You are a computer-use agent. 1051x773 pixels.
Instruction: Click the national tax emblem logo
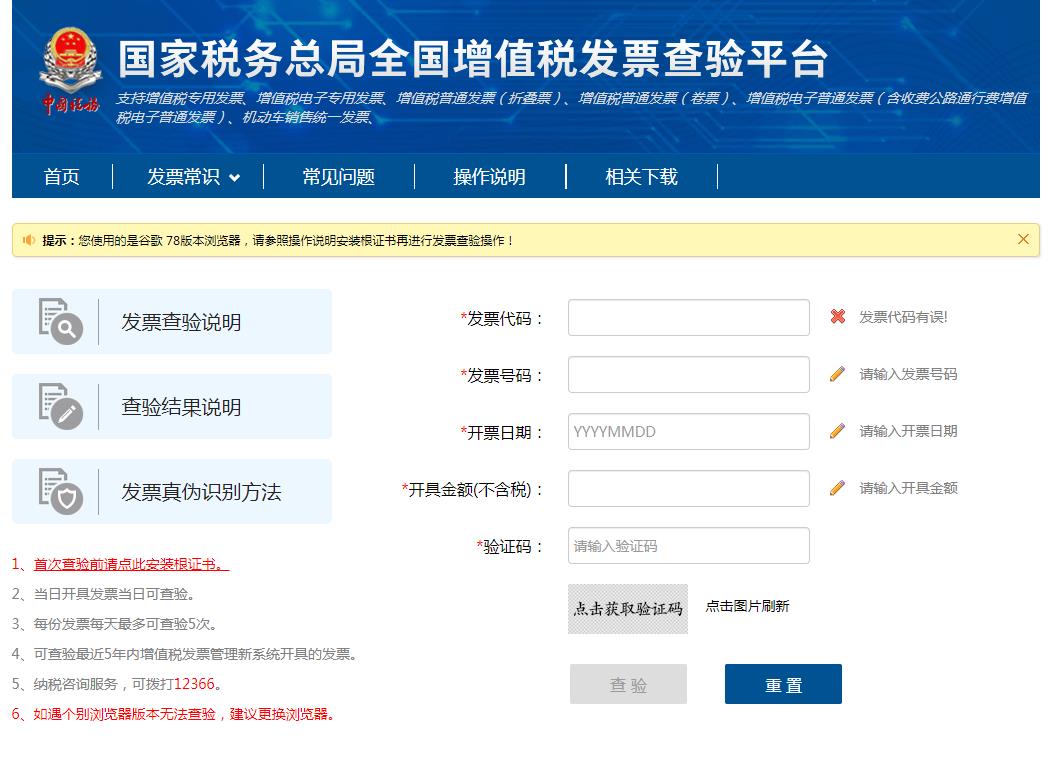tap(70, 70)
